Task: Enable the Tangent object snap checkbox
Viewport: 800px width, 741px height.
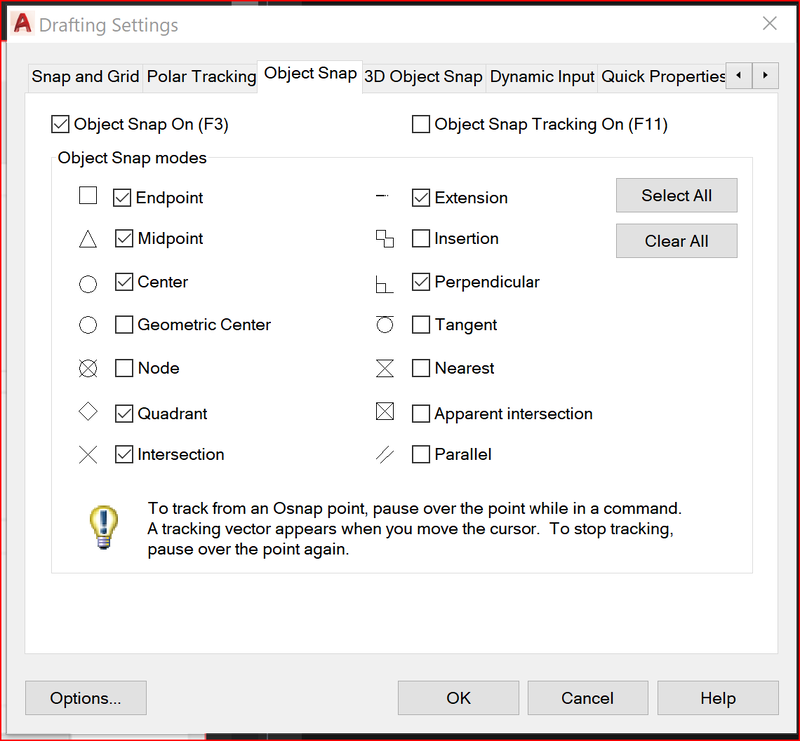Action: point(421,325)
